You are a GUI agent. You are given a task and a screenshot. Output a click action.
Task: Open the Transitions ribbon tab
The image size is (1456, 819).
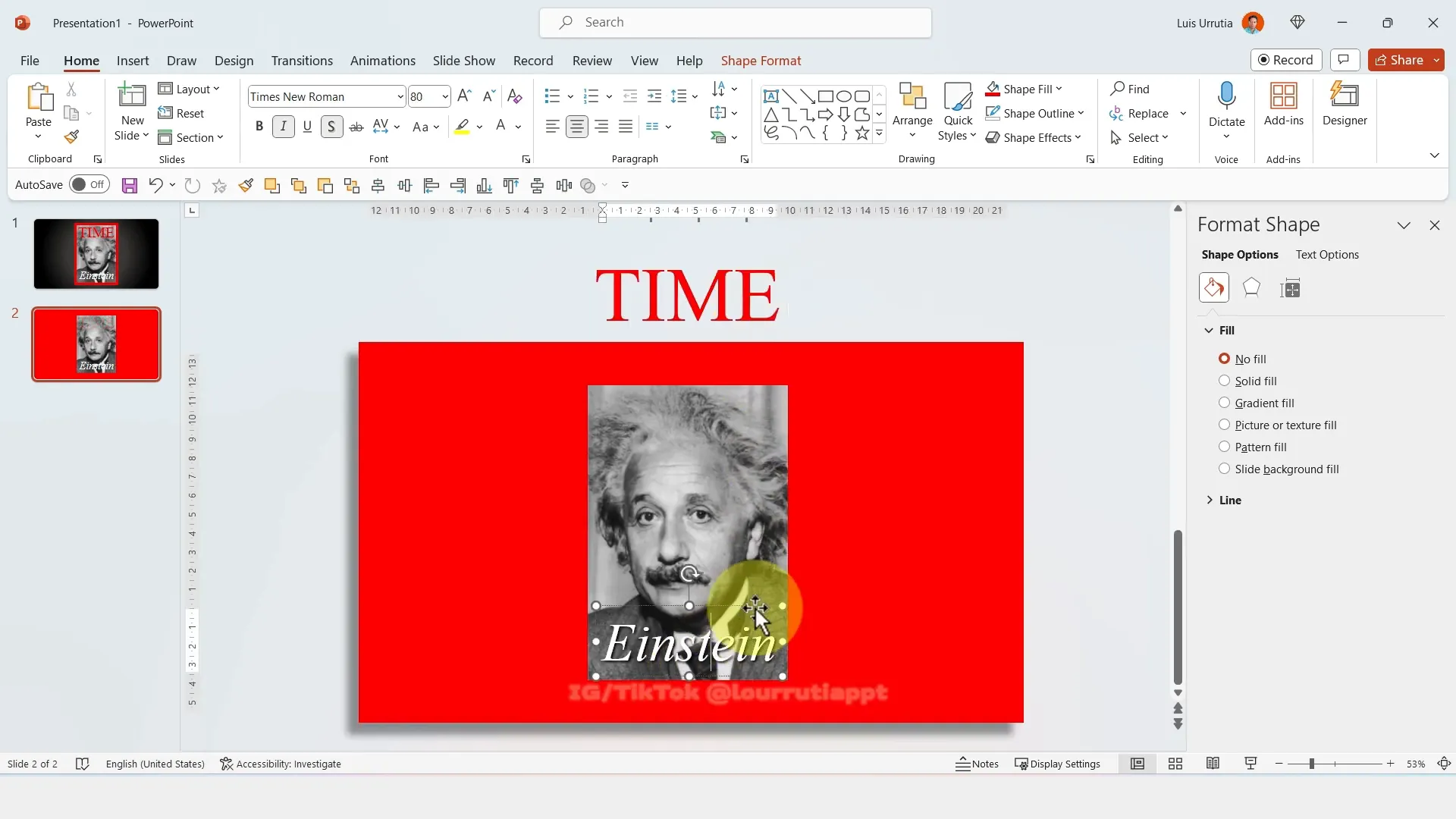(302, 61)
